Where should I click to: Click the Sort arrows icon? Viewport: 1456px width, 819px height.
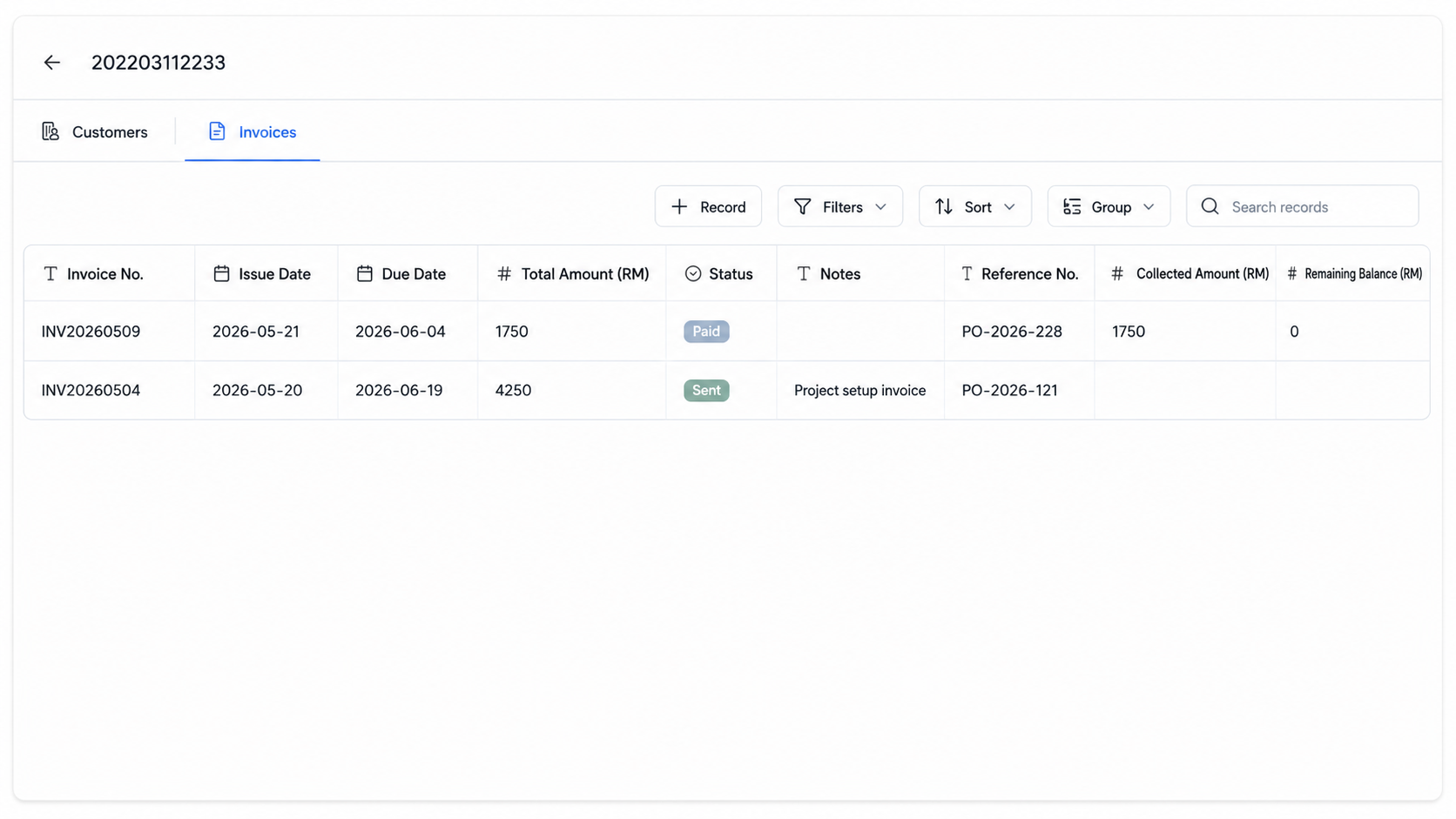coord(944,206)
